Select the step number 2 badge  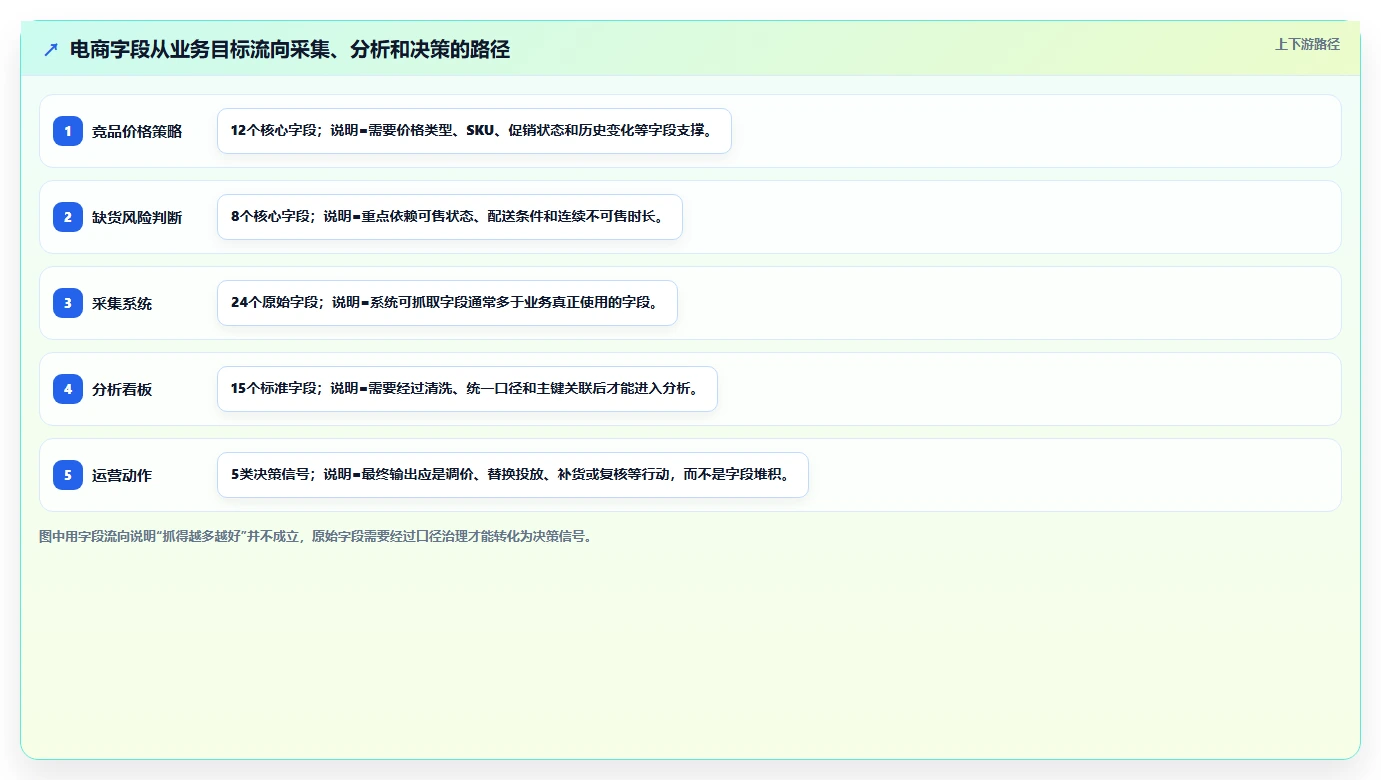[x=68, y=217]
